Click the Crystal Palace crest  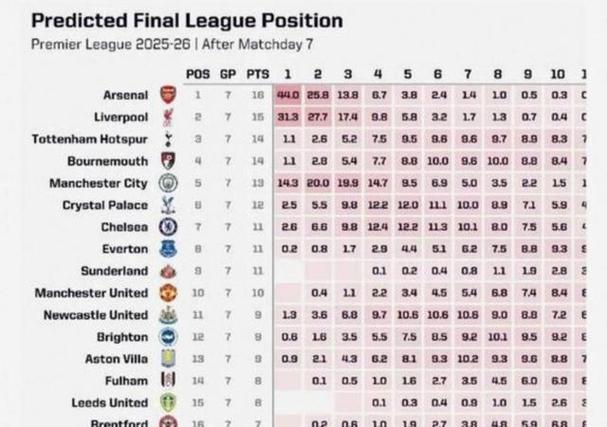tap(167, 205)
